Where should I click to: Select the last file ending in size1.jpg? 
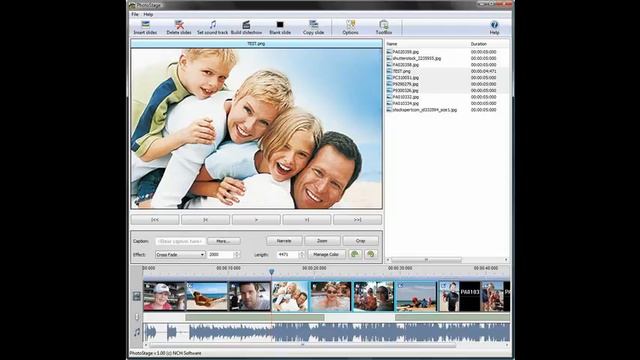(424, 110)
